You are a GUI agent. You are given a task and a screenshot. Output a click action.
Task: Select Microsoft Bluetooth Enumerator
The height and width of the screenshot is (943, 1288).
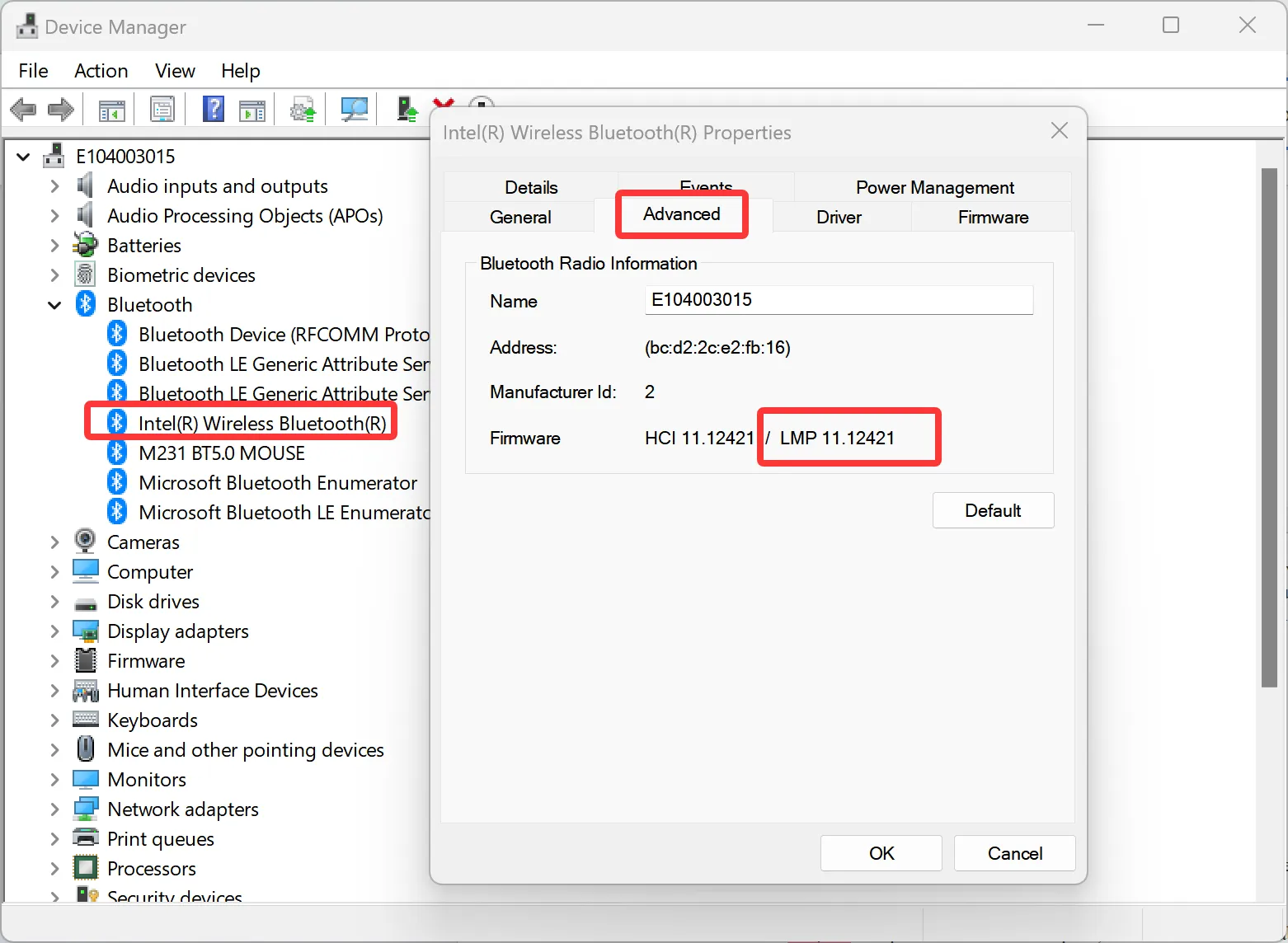coord(278,482)
